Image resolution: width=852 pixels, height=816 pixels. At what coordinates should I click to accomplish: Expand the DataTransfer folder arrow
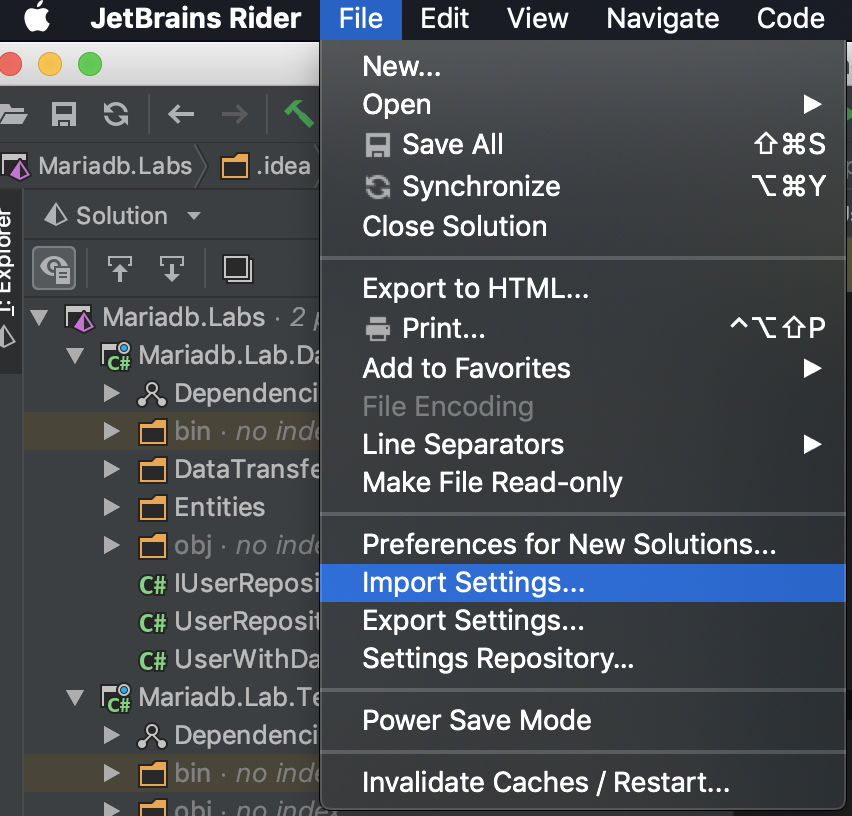[112, 469]
